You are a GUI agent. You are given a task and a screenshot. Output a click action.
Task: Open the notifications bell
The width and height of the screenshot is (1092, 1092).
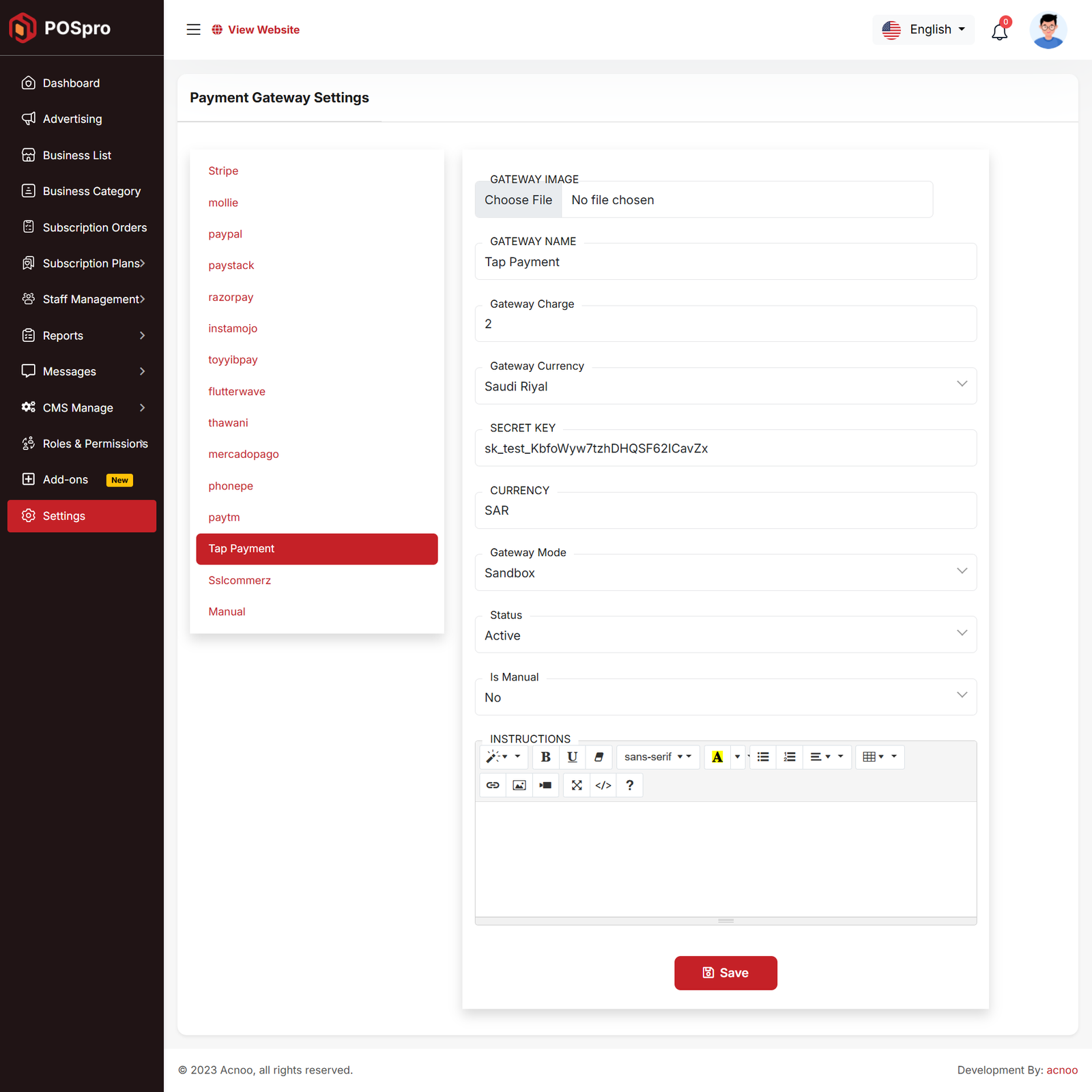tap(999, 31)
